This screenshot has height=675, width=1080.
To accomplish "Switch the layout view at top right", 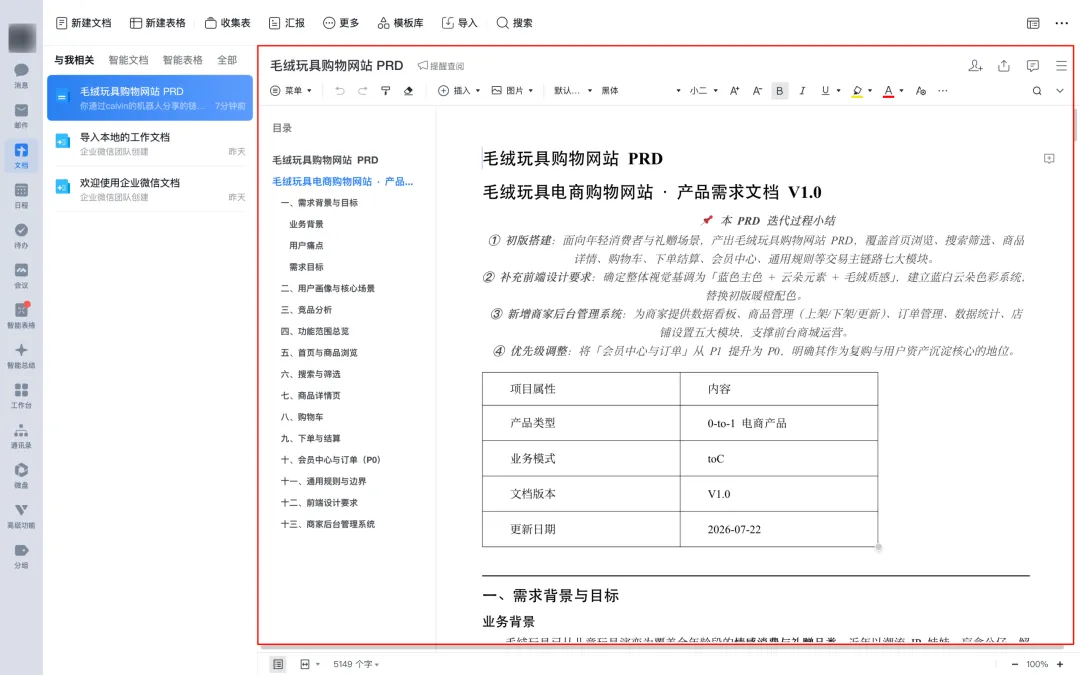I will (x=1033, y=23).
